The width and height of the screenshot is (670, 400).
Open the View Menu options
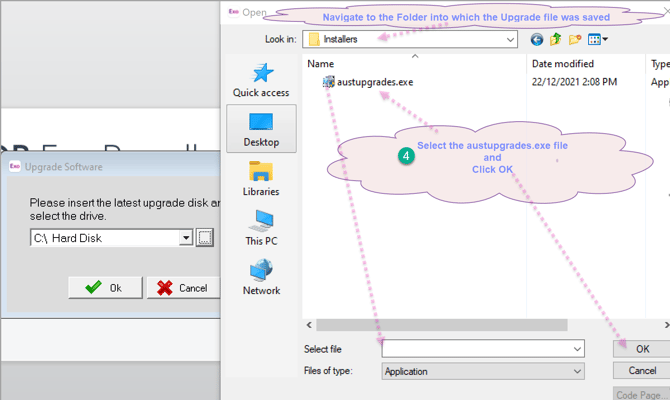click(598, 40)
